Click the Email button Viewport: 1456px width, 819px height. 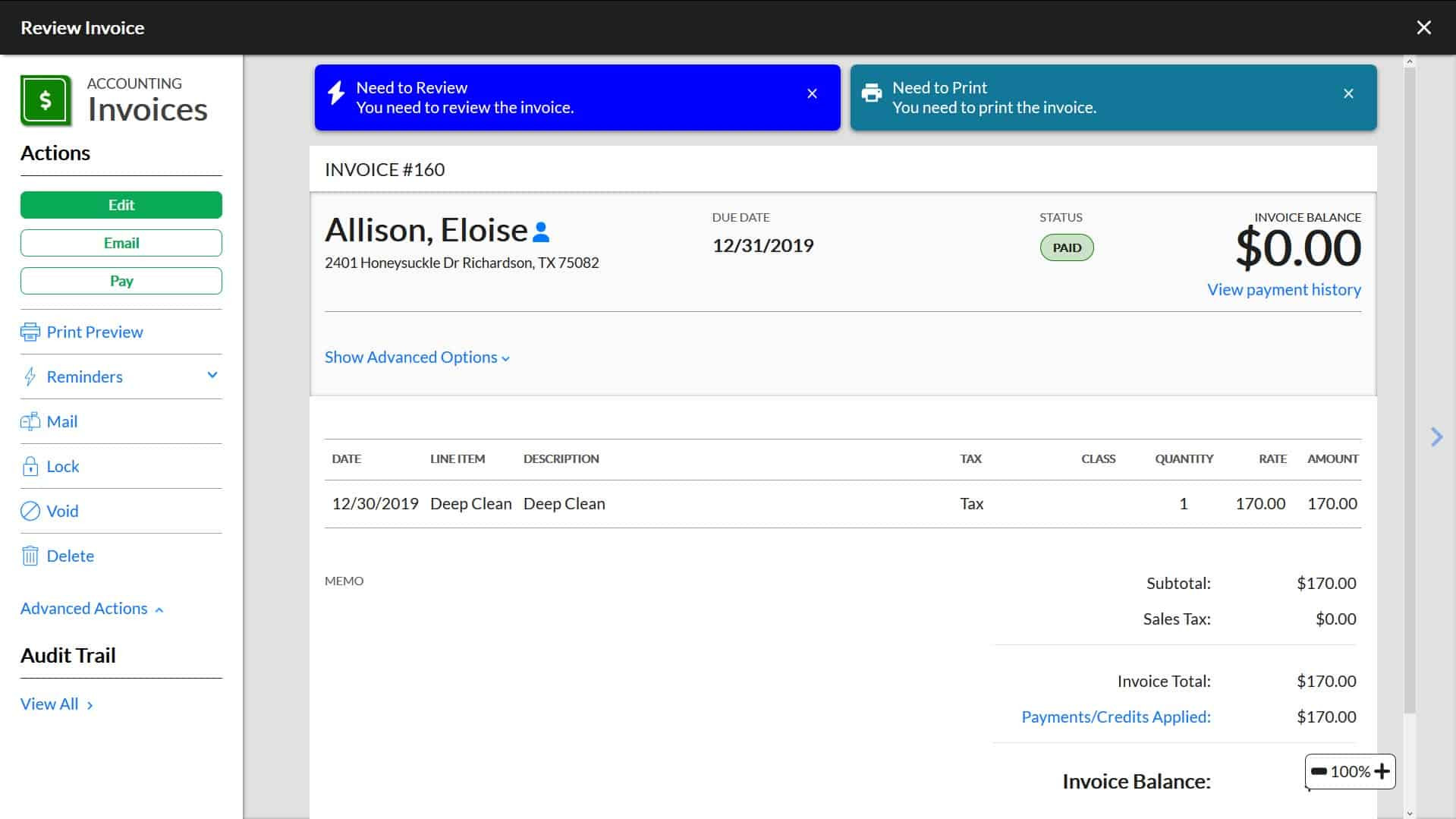[x=121, y=243]
